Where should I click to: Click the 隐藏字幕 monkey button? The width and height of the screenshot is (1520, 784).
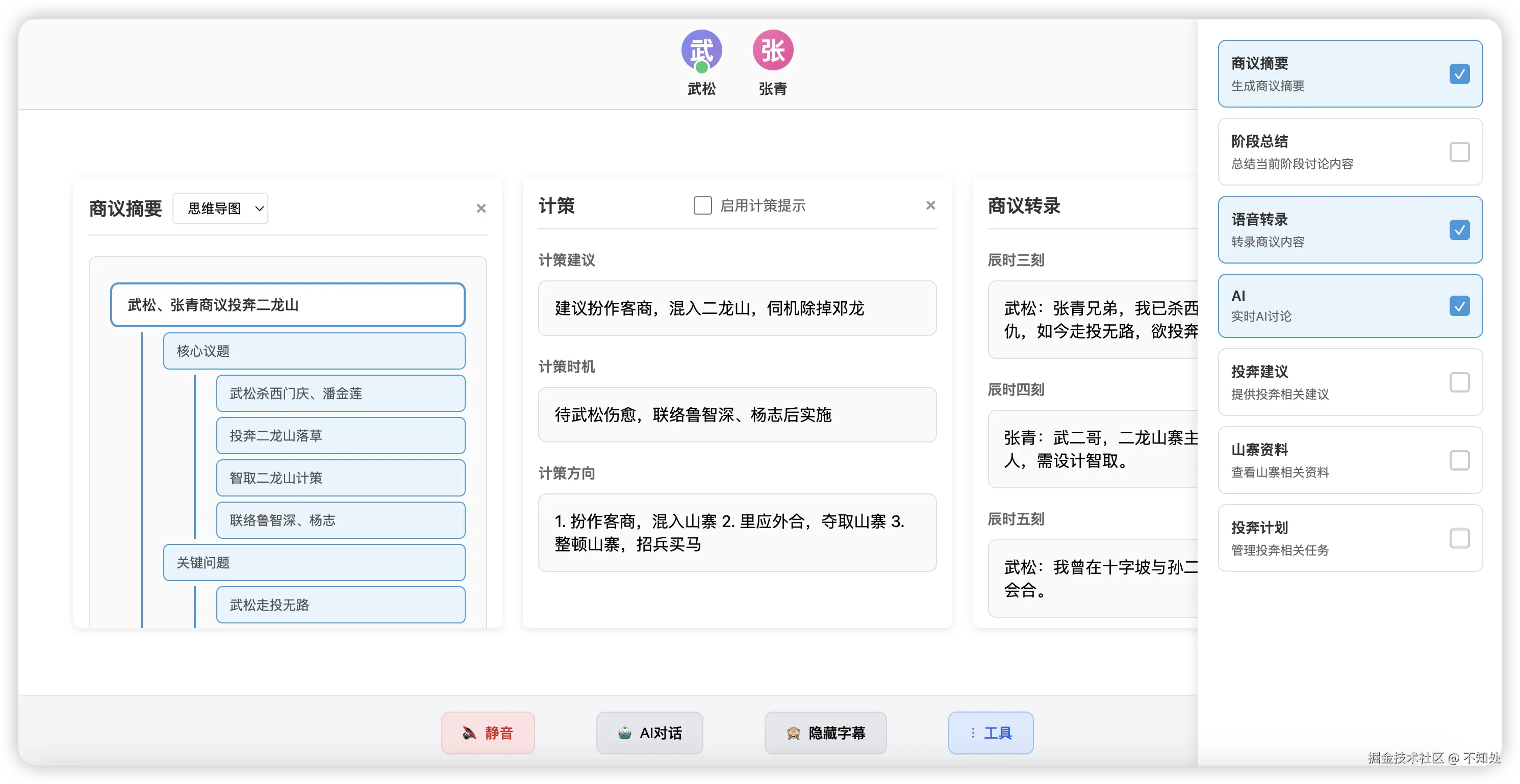[825, 733]
